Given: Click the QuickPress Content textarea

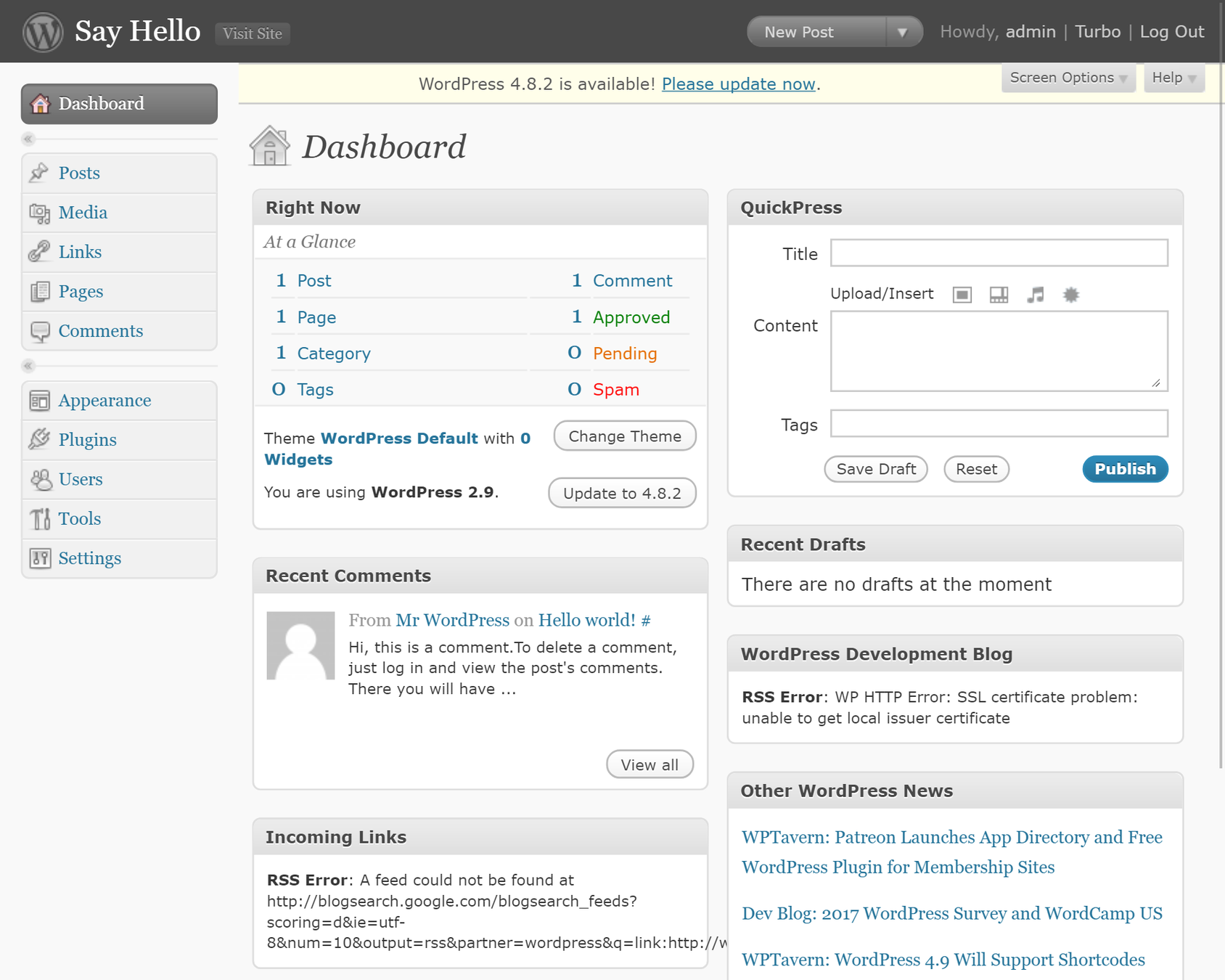Looking at the screenshot, I should [x=999, y=351].
